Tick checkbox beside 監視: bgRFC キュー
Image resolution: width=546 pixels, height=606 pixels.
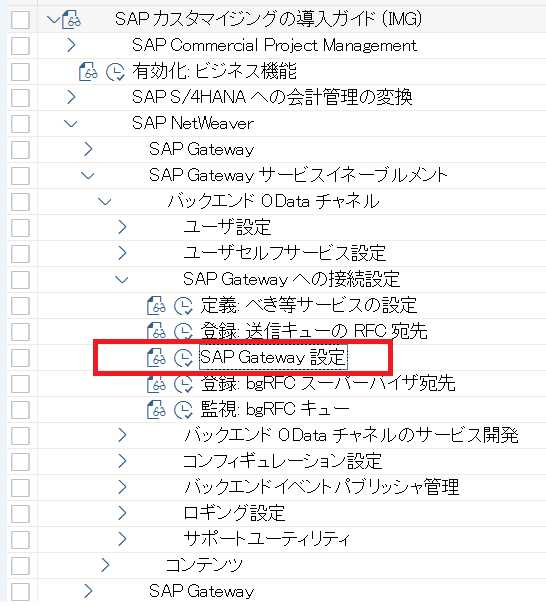[20, 410]
